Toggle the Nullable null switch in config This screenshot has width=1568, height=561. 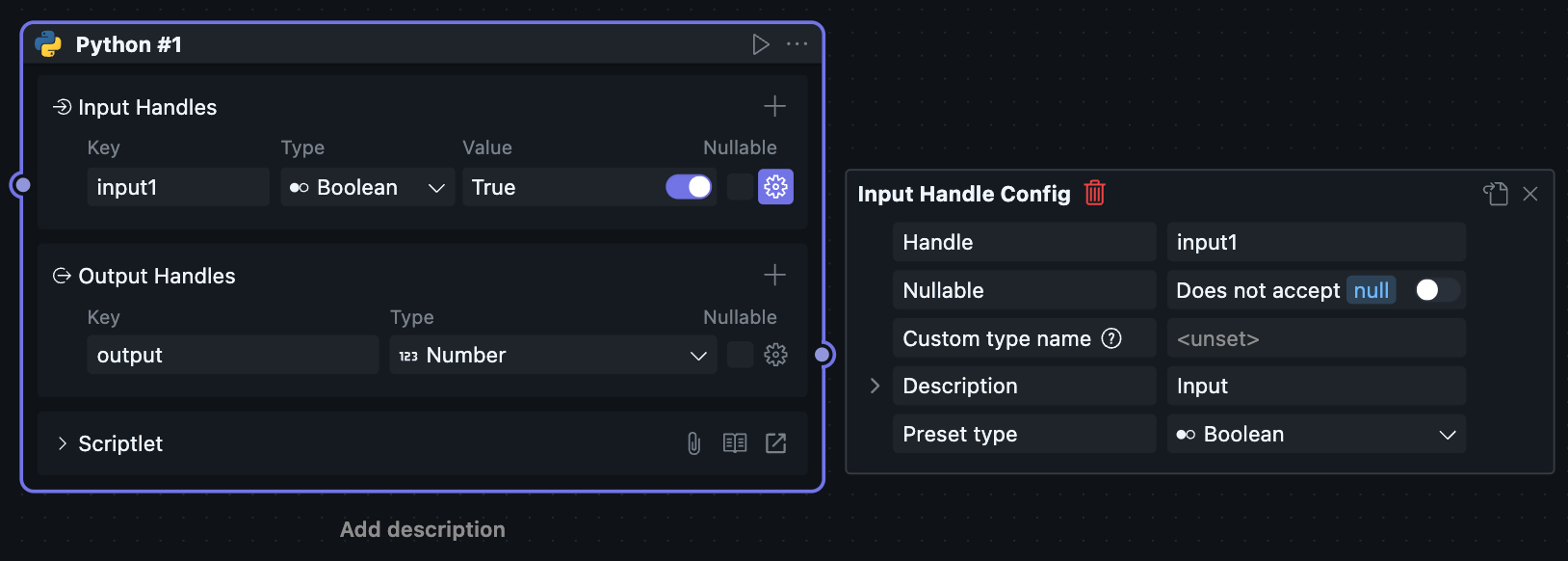point(1437,290)
